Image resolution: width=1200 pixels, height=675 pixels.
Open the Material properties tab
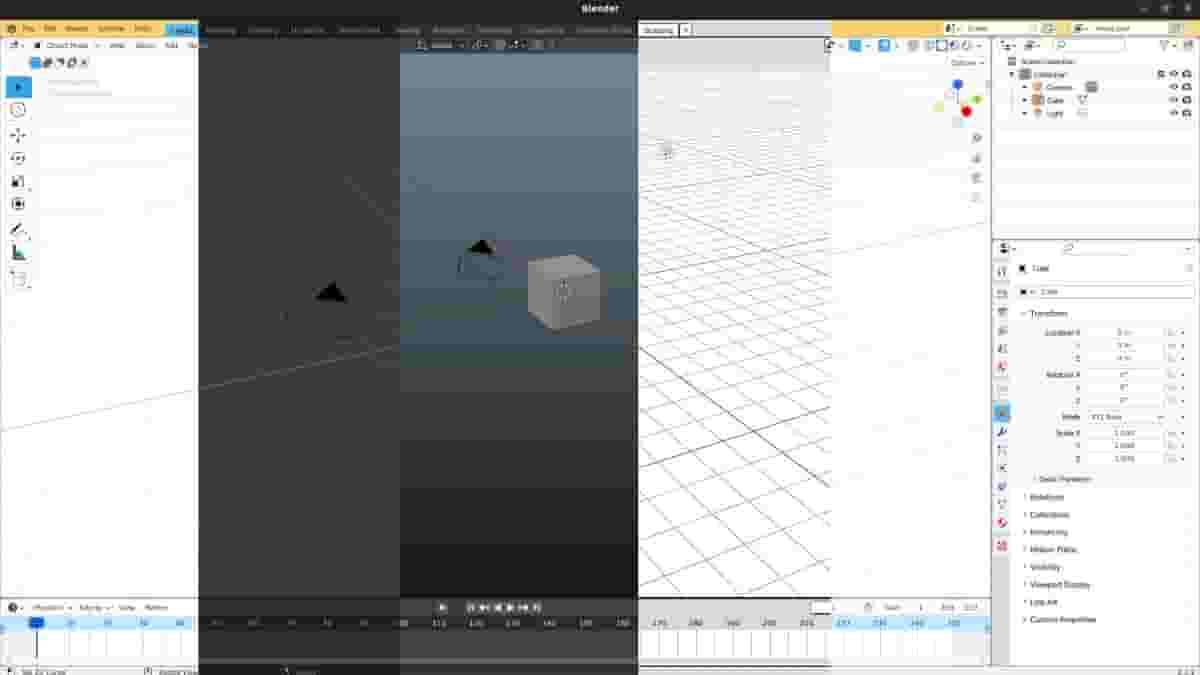(x=1002, y=523)
